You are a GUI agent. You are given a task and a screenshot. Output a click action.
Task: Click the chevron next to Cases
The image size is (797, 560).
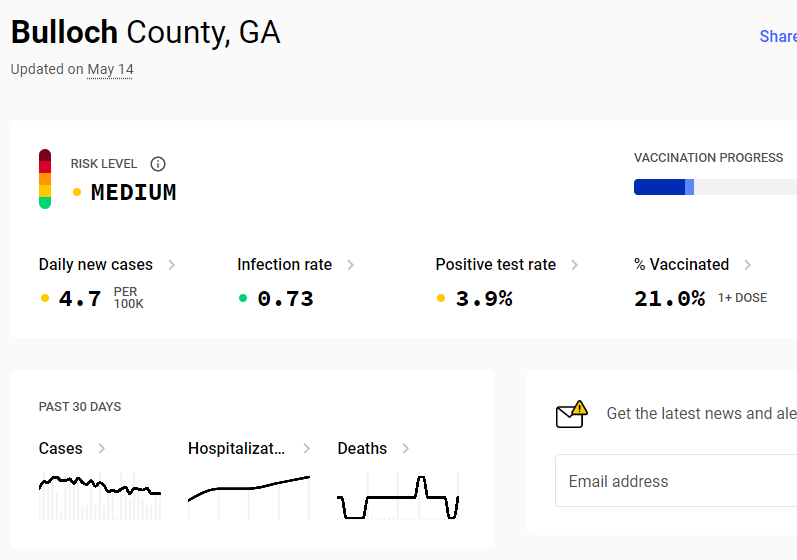tap(102, 448)
